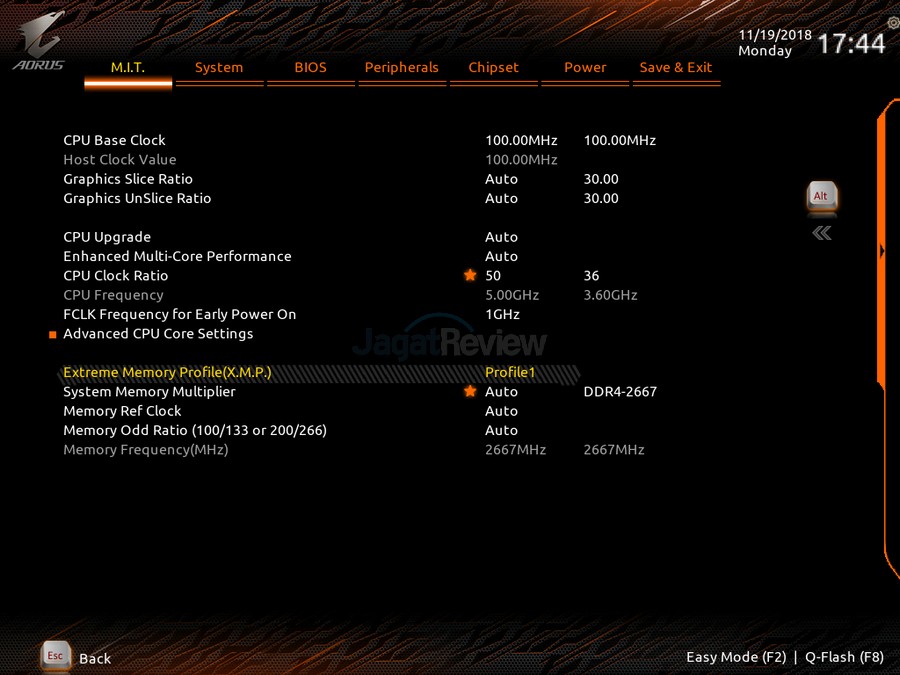Change FCLK Frequency 1GHz value

coord(502,315)
